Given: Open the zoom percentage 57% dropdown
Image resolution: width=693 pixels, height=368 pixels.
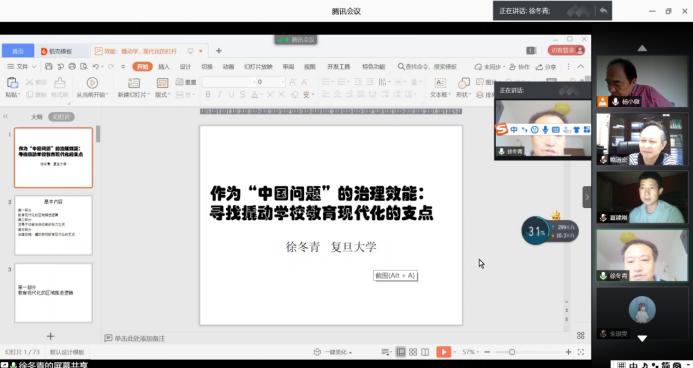Looking at the screenshot, I should pos(470,352).
